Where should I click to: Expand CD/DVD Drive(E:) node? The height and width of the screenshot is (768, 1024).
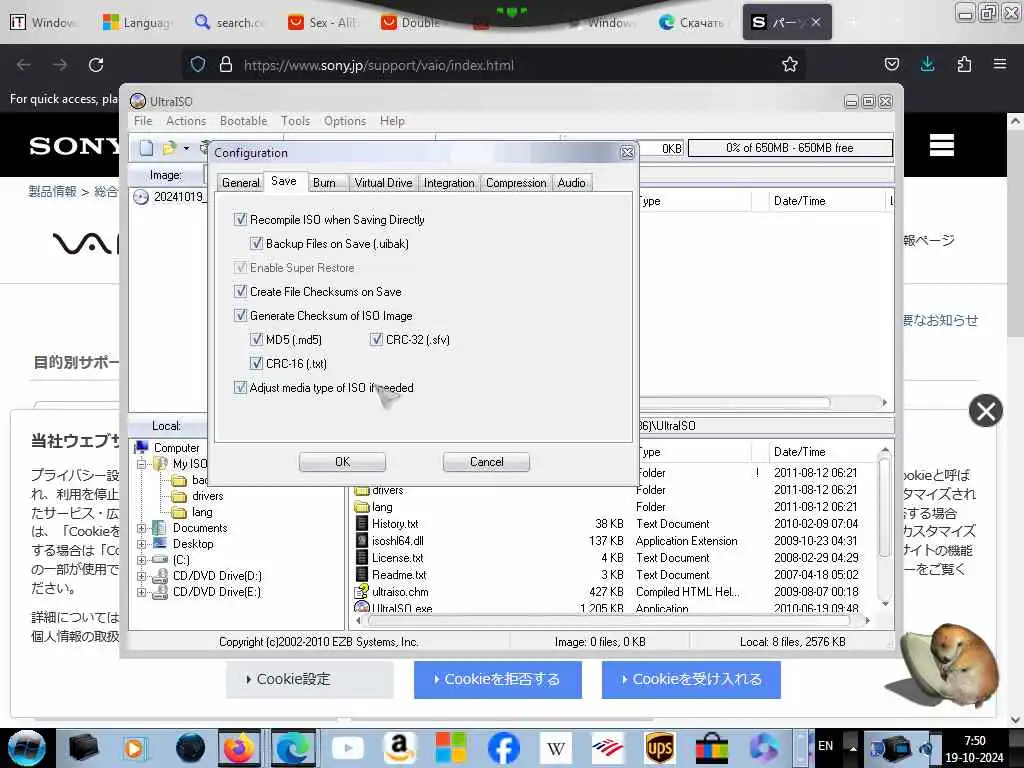(x=141, y=592)
